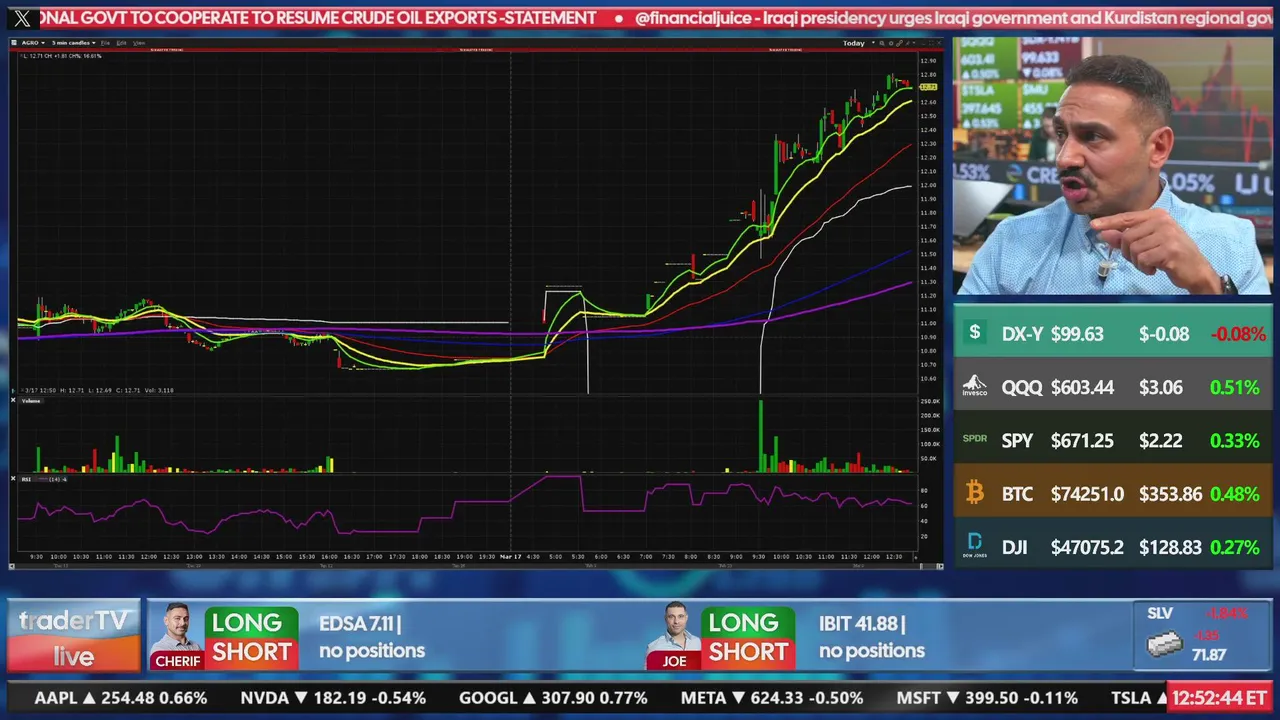
Task: Click the chart window icon beside AGRO
Action: coord(14,43)
